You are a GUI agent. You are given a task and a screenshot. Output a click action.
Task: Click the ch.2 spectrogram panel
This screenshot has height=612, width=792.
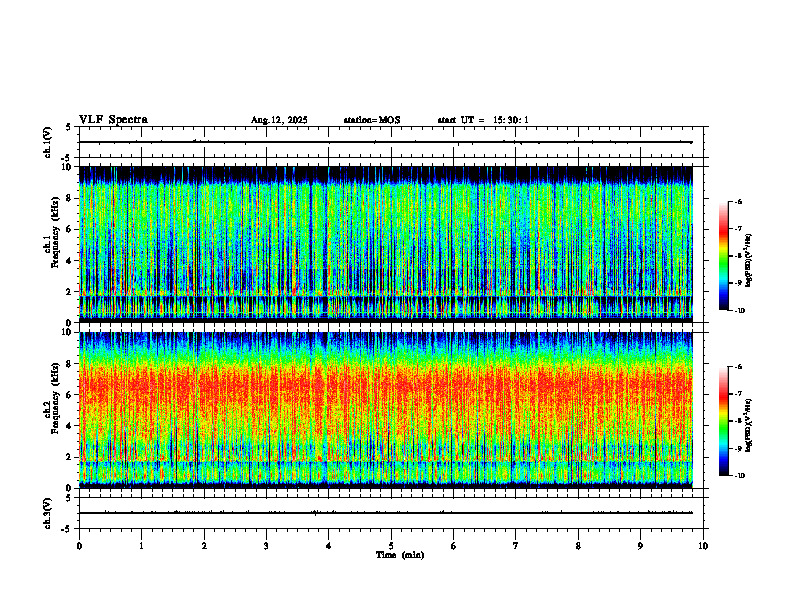tap(386, 410)
